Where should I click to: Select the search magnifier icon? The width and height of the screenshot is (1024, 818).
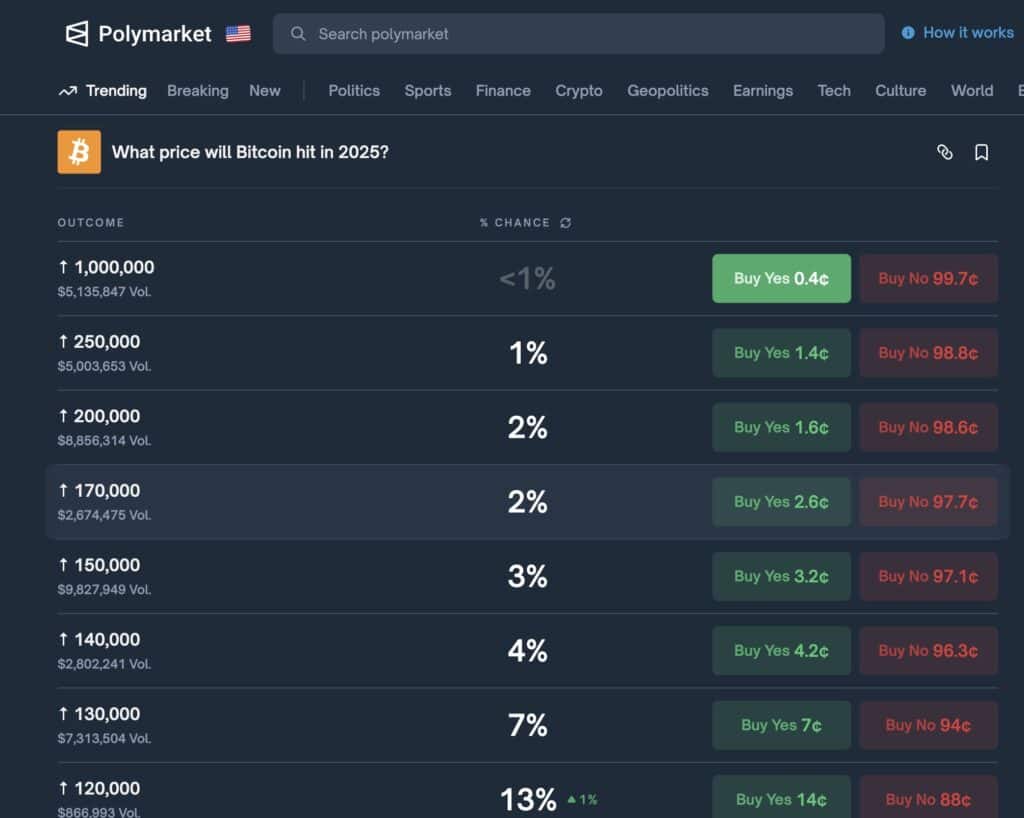click(298, 34)
